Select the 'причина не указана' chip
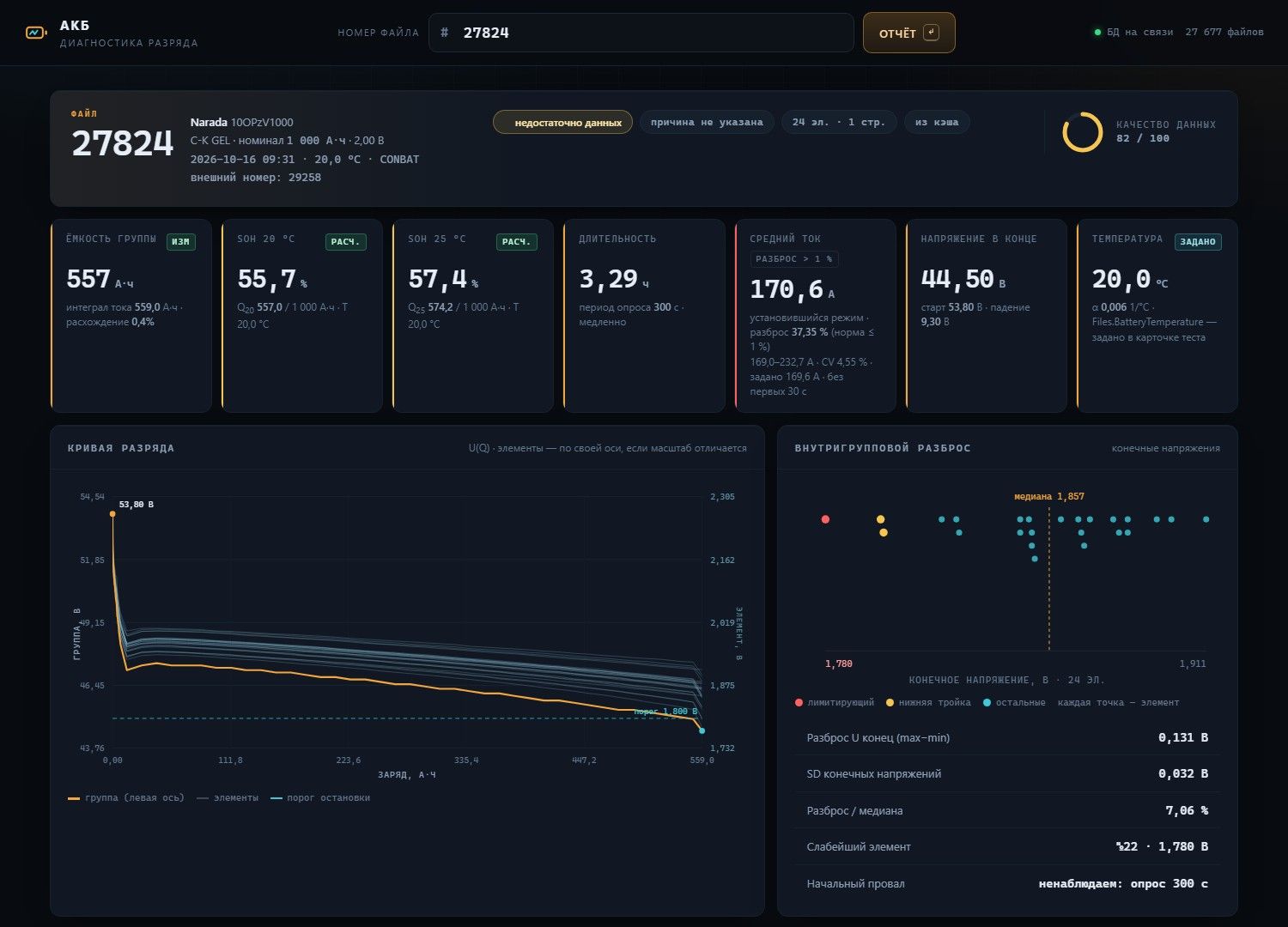 pos(707,122)
